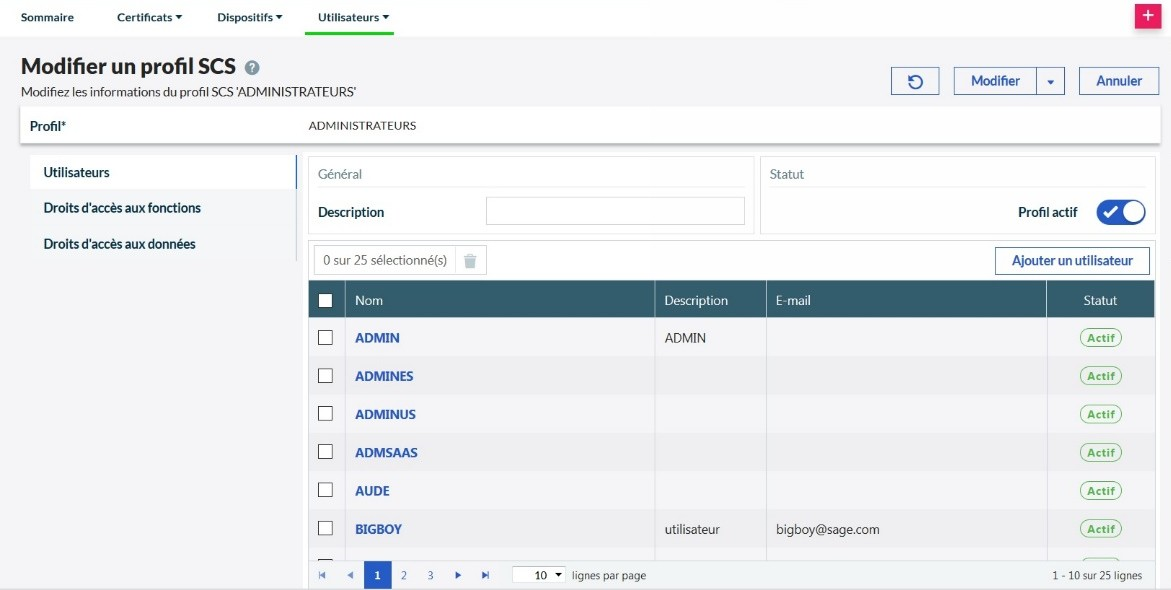Open the Dispositifs menu
The image size is (1171, 590).
tap(249, 17)
